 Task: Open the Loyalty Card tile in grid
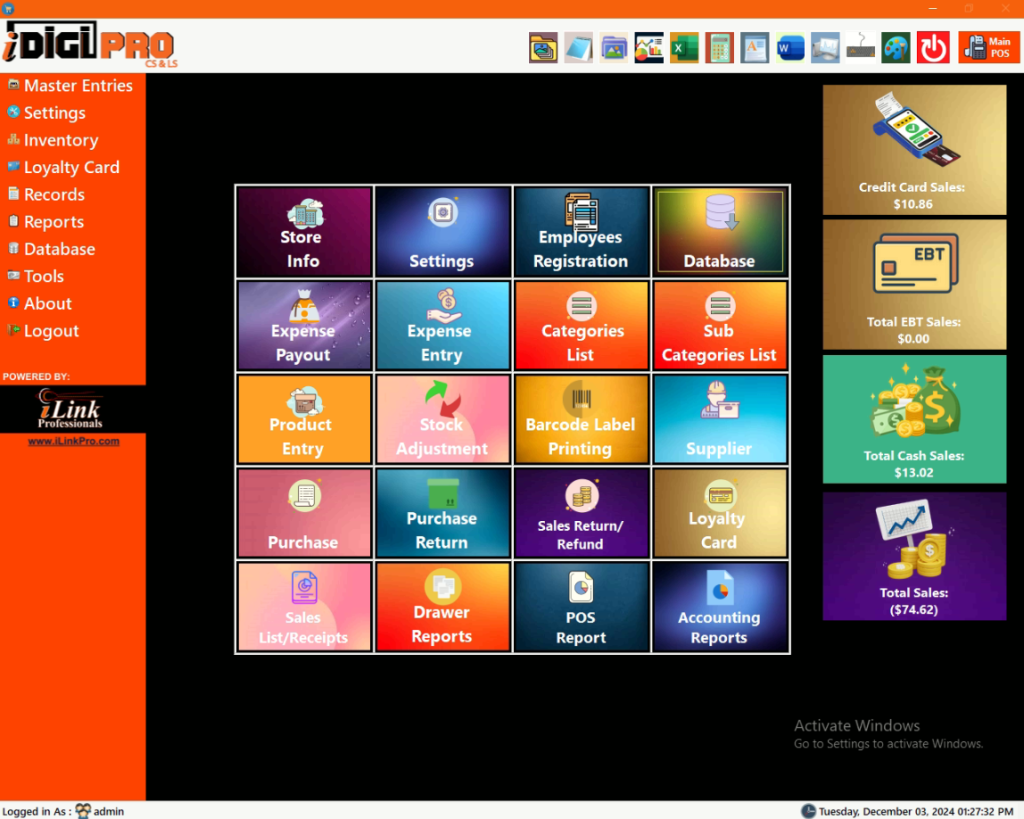(720, 513)
